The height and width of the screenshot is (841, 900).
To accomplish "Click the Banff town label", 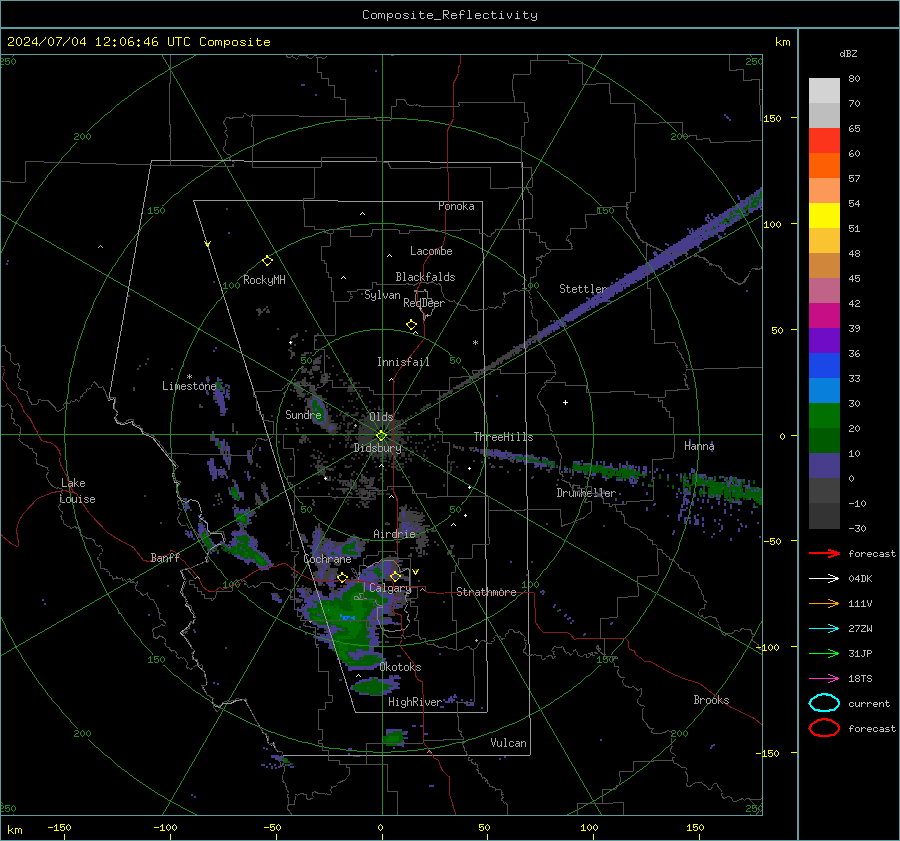I will click(165, 558).
